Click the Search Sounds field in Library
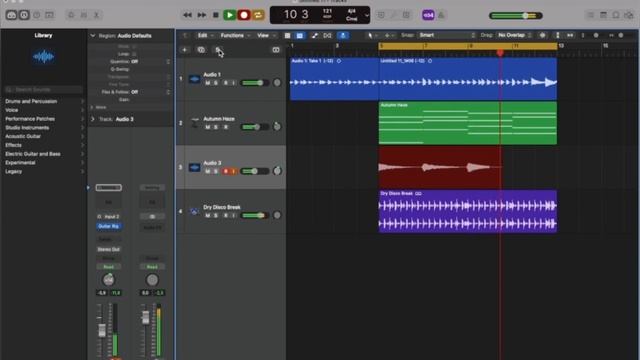The width and height of the screenshot is (640, 360). (44, 89)
